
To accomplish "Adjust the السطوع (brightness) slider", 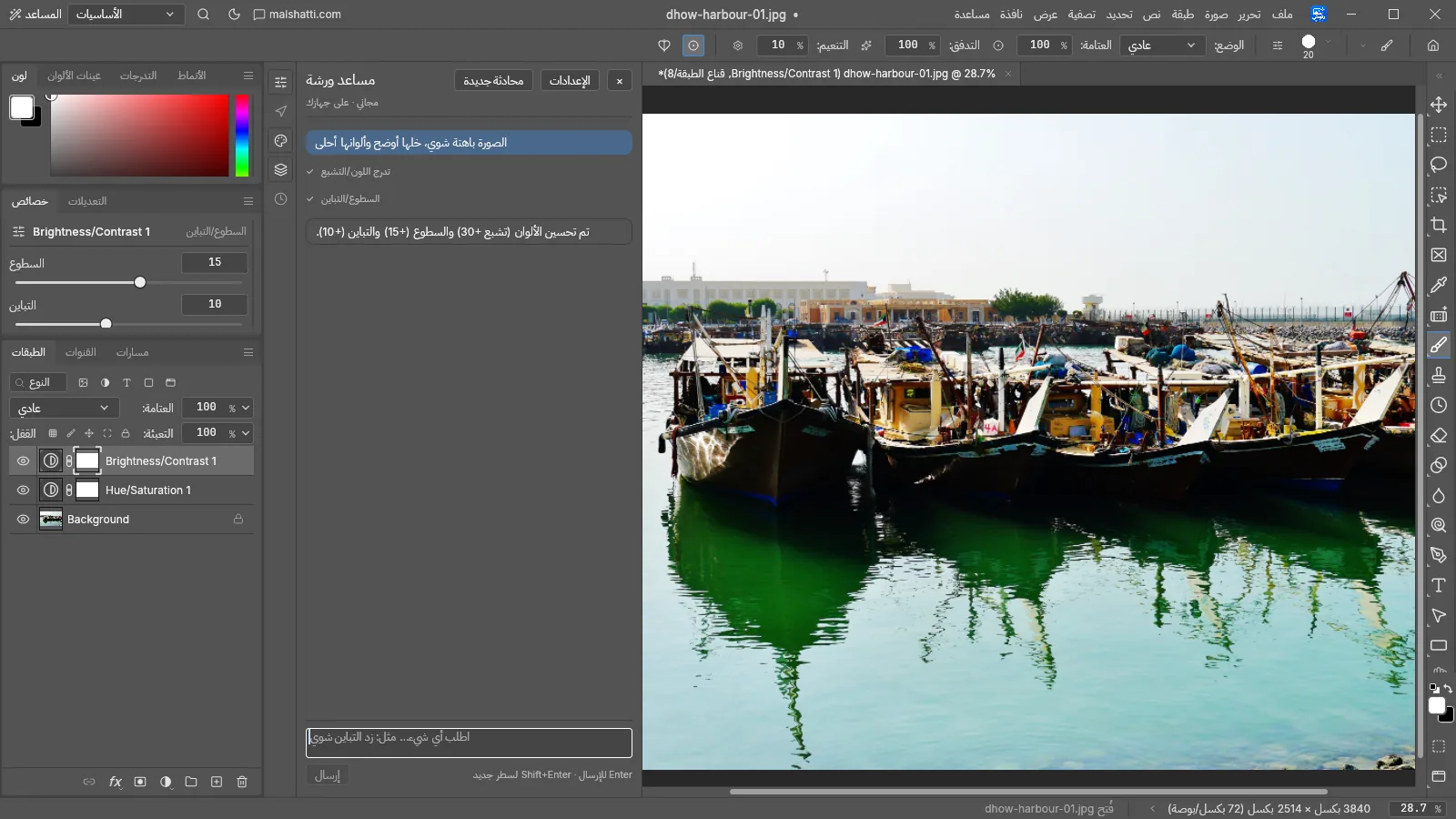I will click(x=128, y=283).
